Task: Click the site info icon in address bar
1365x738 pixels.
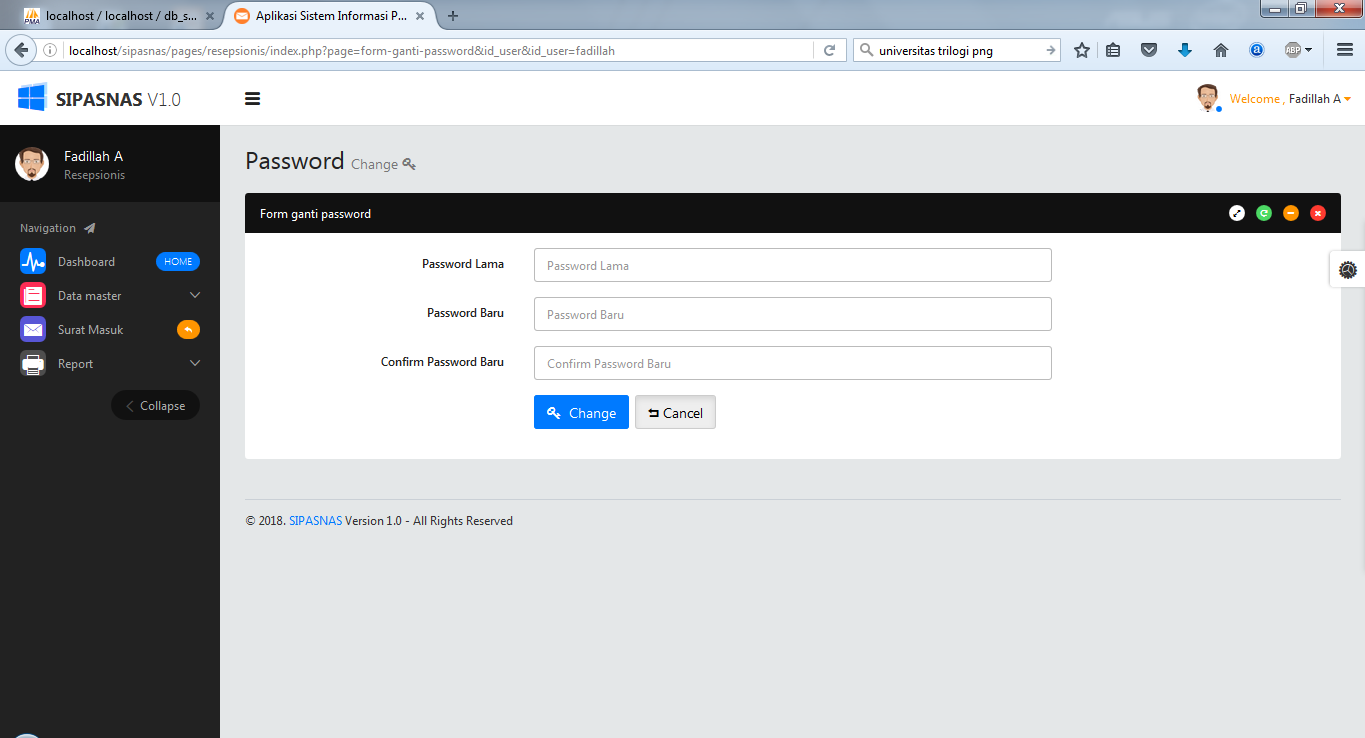Action: (50, 50)
